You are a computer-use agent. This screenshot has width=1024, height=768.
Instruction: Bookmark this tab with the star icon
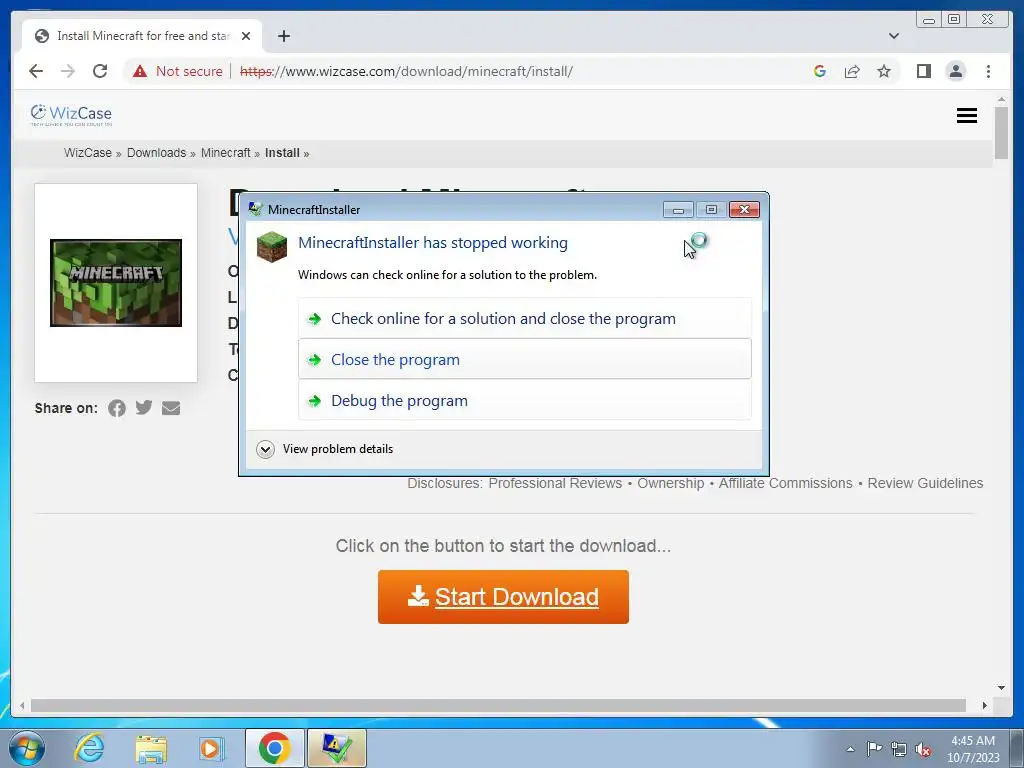tap(884, 71)
